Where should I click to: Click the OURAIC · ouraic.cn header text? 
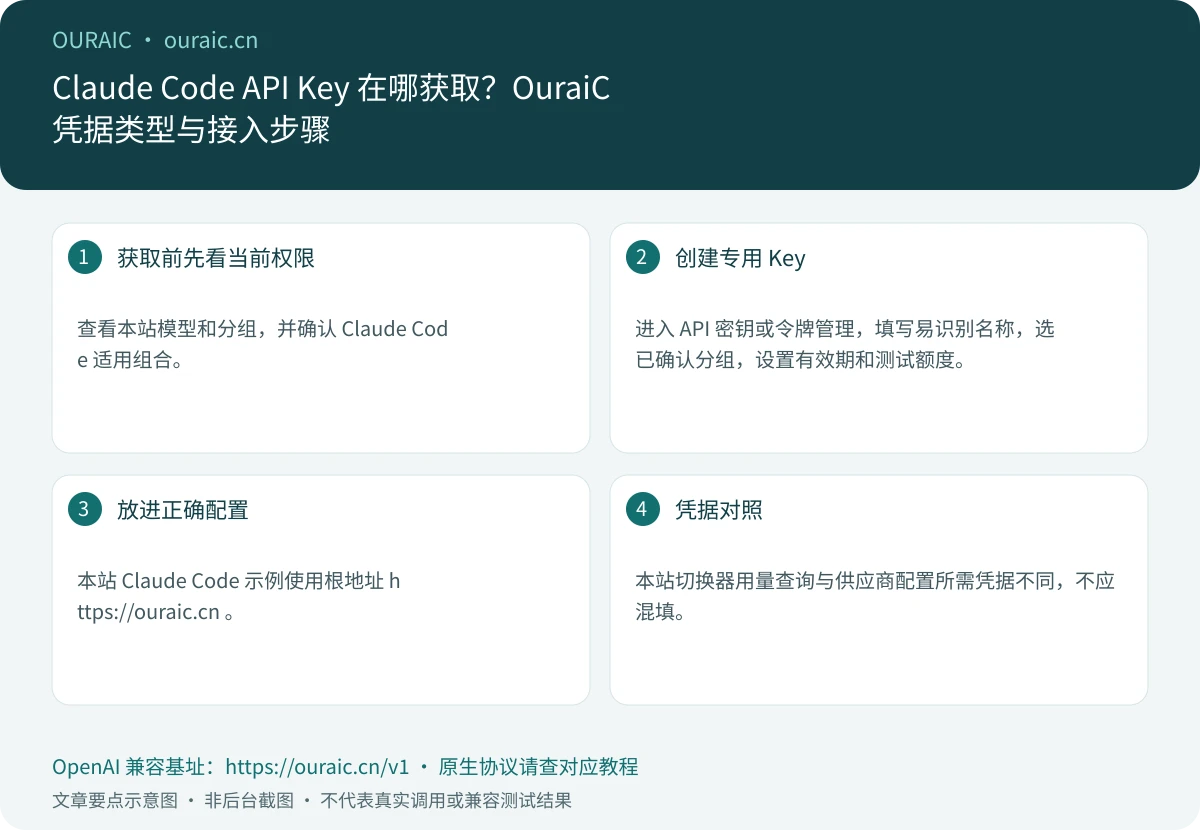pos(155,40)
